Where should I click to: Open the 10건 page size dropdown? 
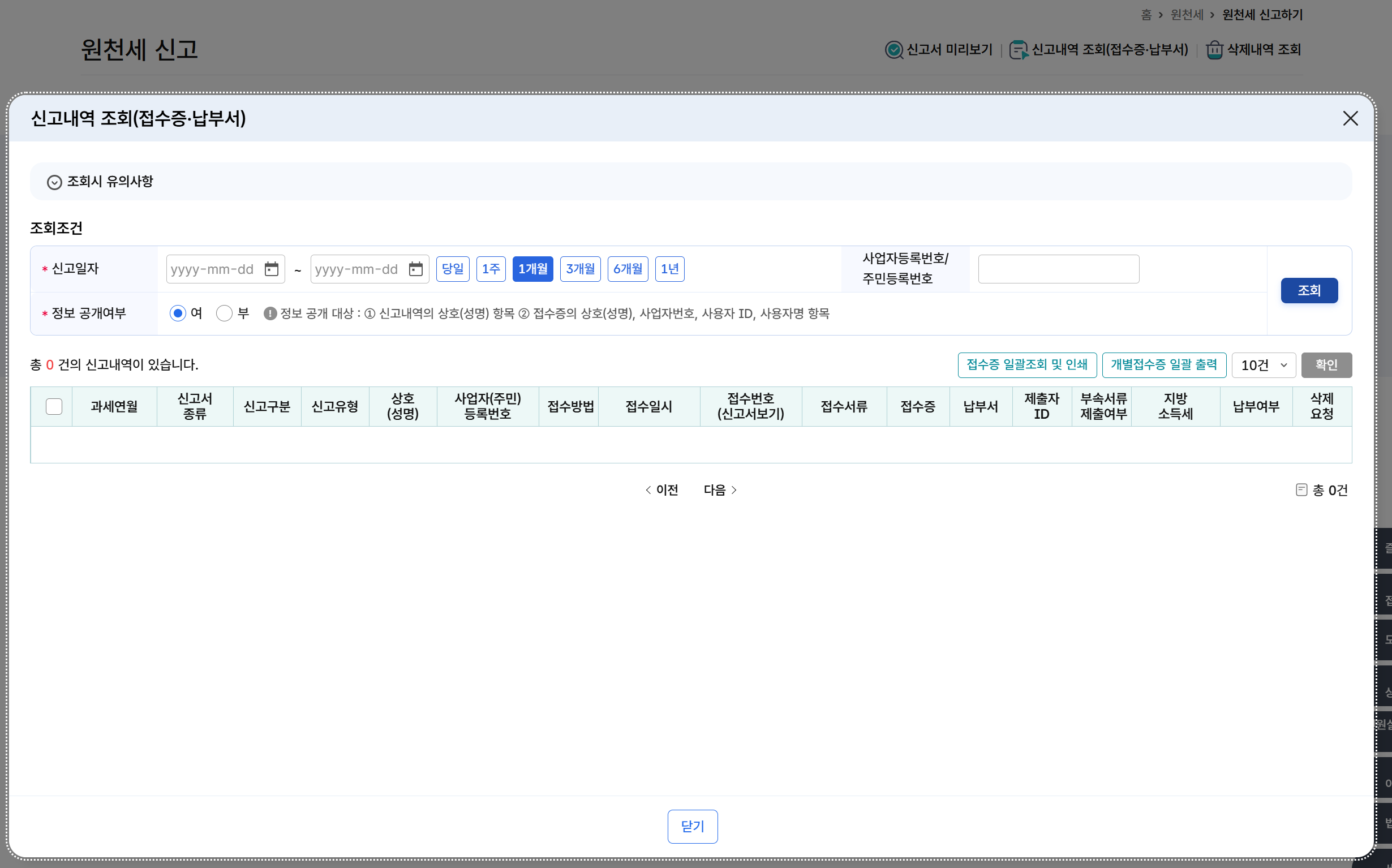1264,365
